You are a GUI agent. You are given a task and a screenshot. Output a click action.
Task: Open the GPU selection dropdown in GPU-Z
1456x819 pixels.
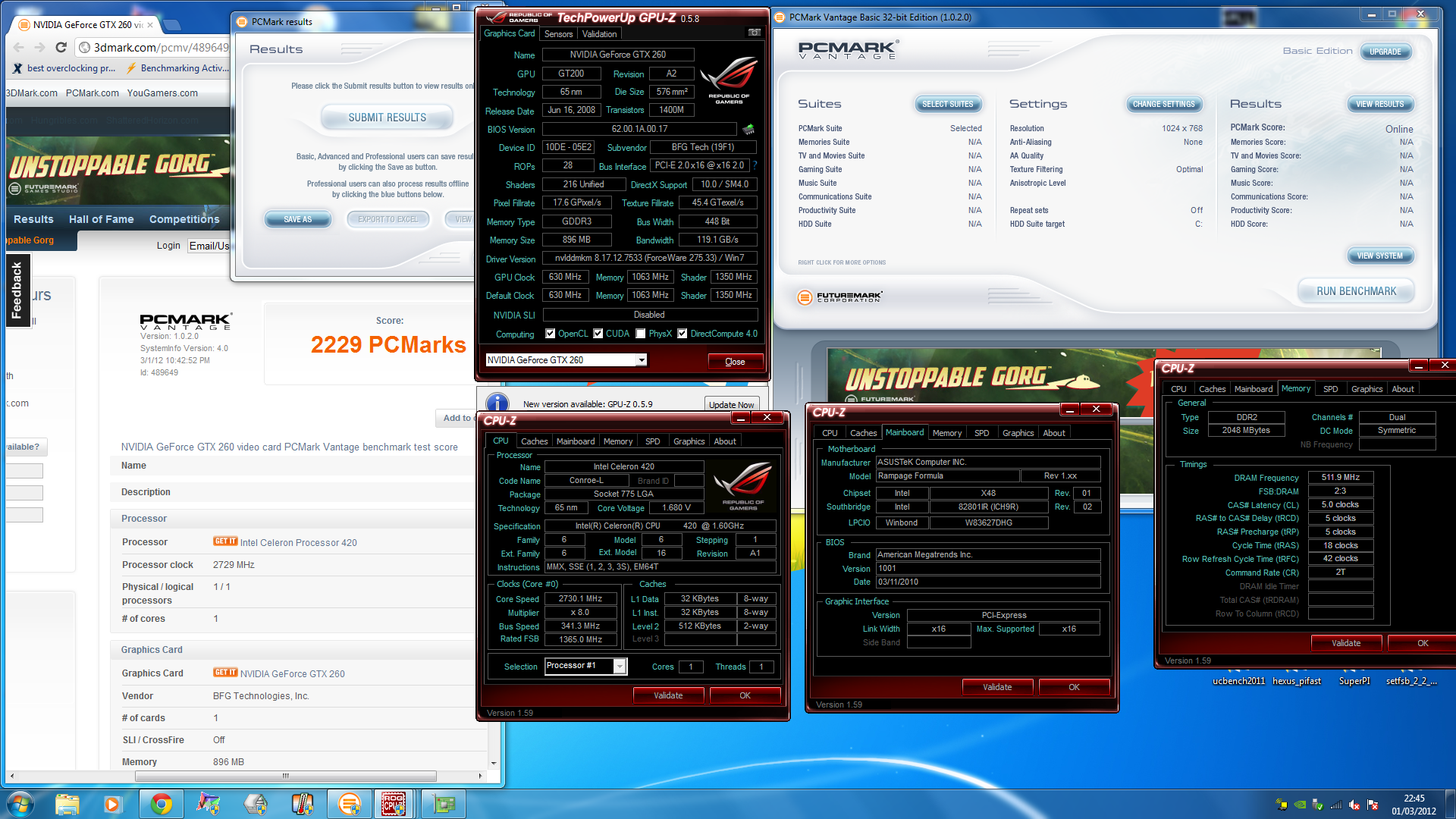(642, 360)
